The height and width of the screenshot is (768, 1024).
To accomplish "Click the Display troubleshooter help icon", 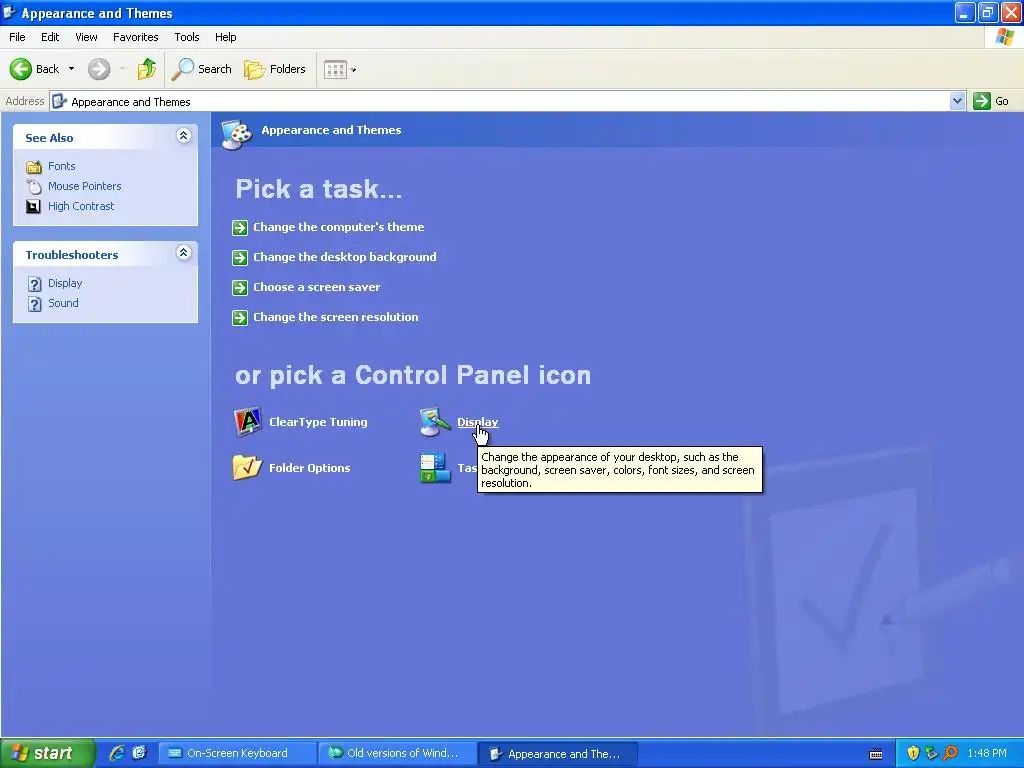I will pos(35,284).
